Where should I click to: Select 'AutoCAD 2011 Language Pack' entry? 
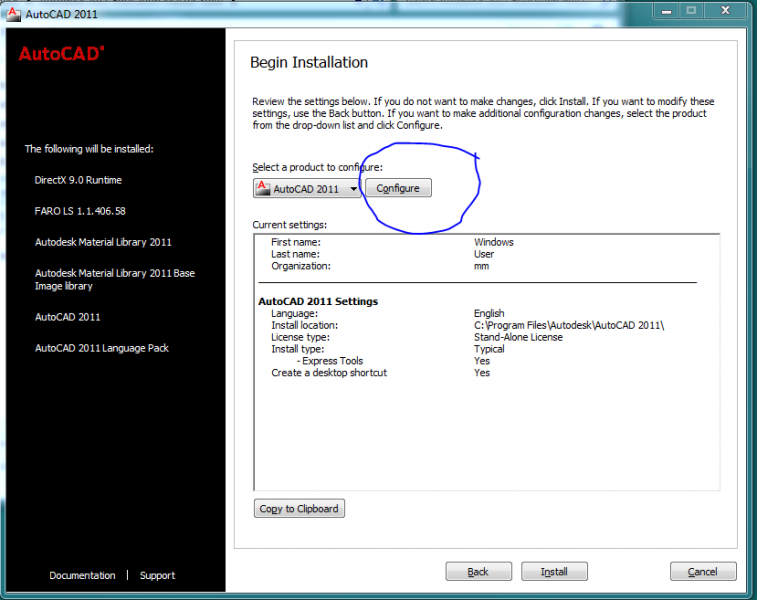[102, 348]
